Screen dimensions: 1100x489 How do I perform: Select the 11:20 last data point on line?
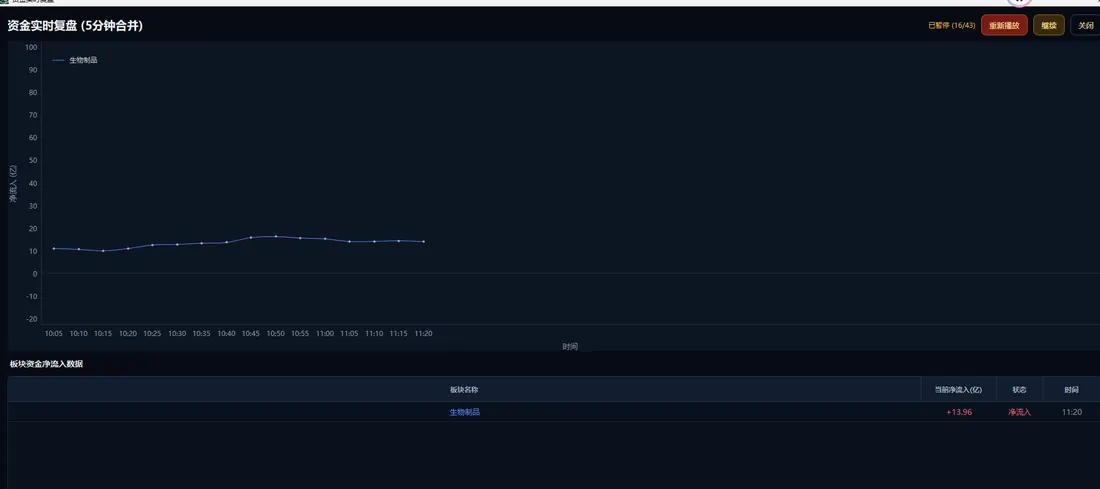(x=423, y=241)
